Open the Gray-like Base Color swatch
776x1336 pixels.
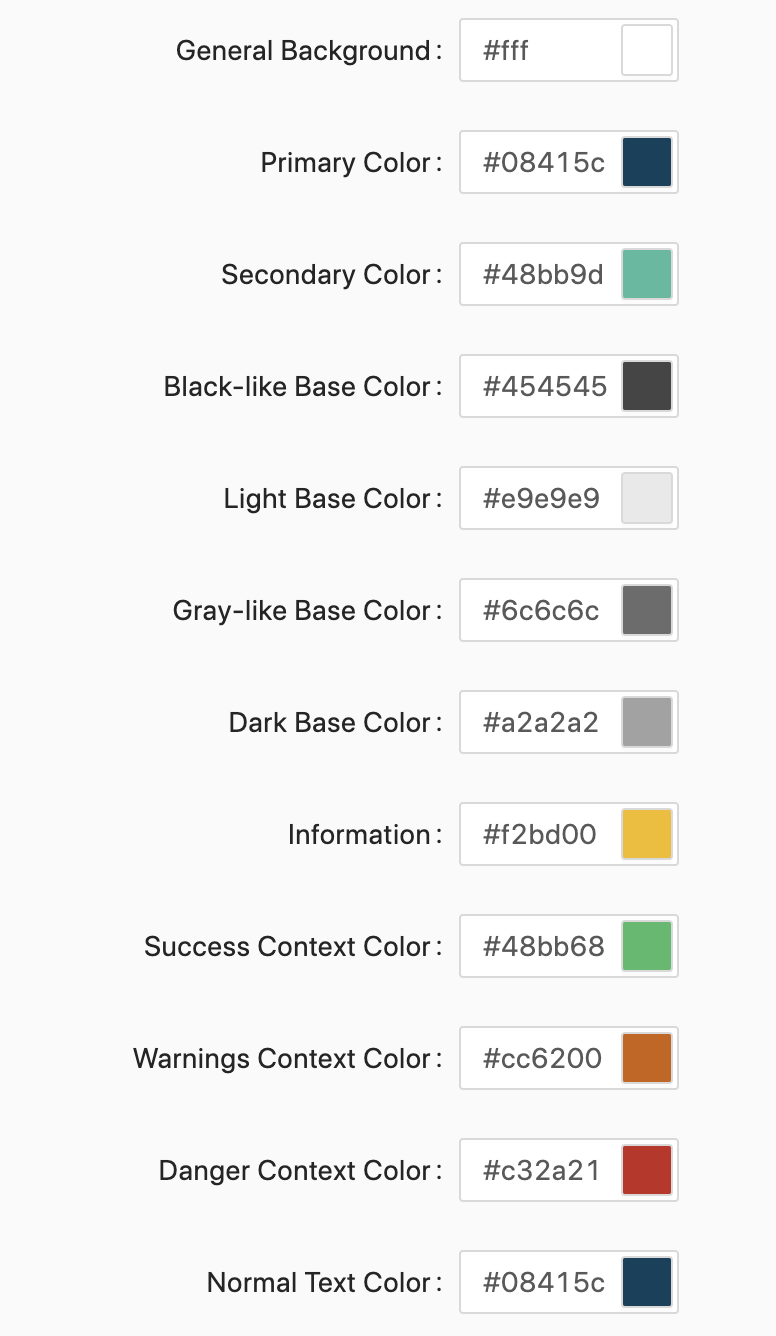tap(647, 610)
